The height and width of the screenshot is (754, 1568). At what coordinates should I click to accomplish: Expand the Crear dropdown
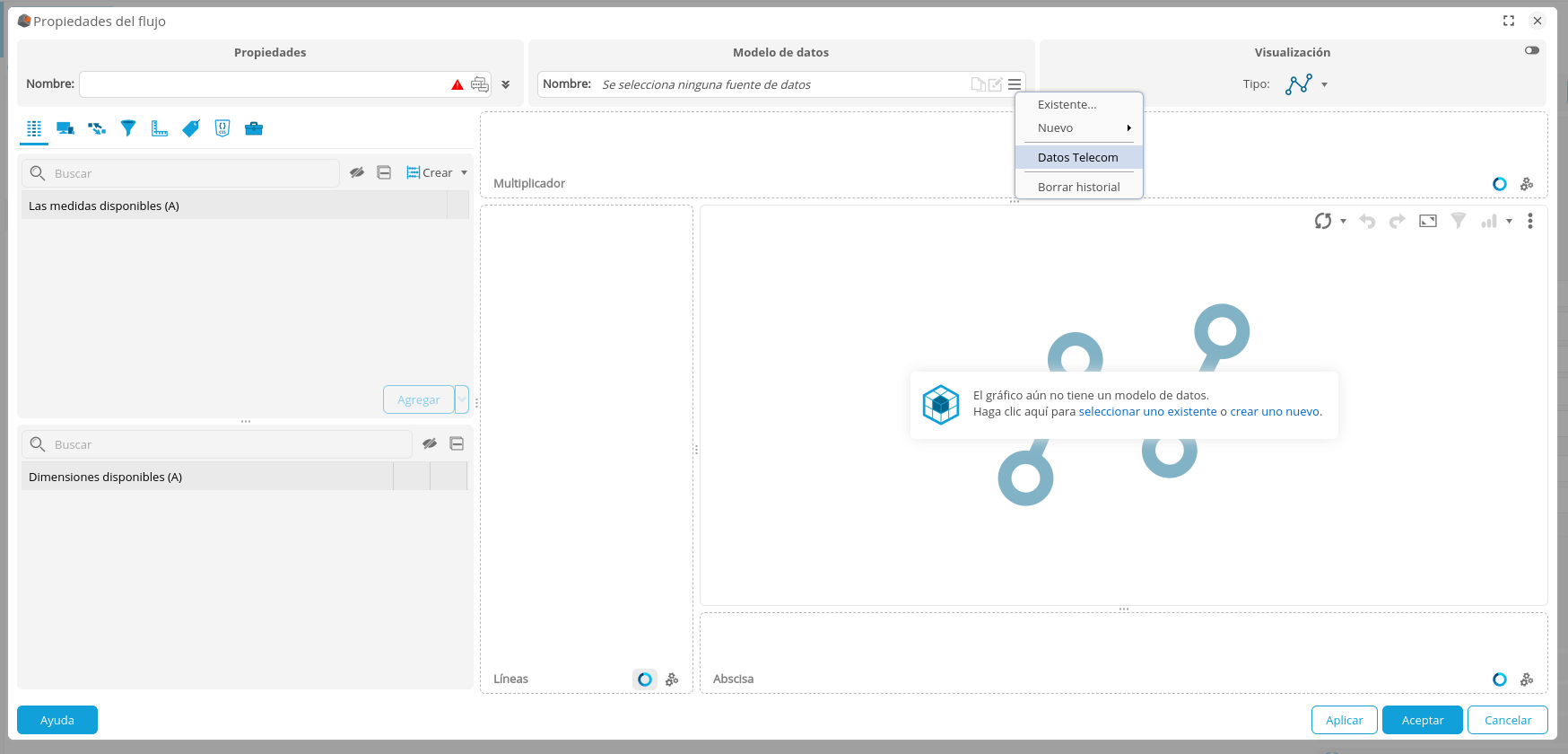tap(464, 172)
